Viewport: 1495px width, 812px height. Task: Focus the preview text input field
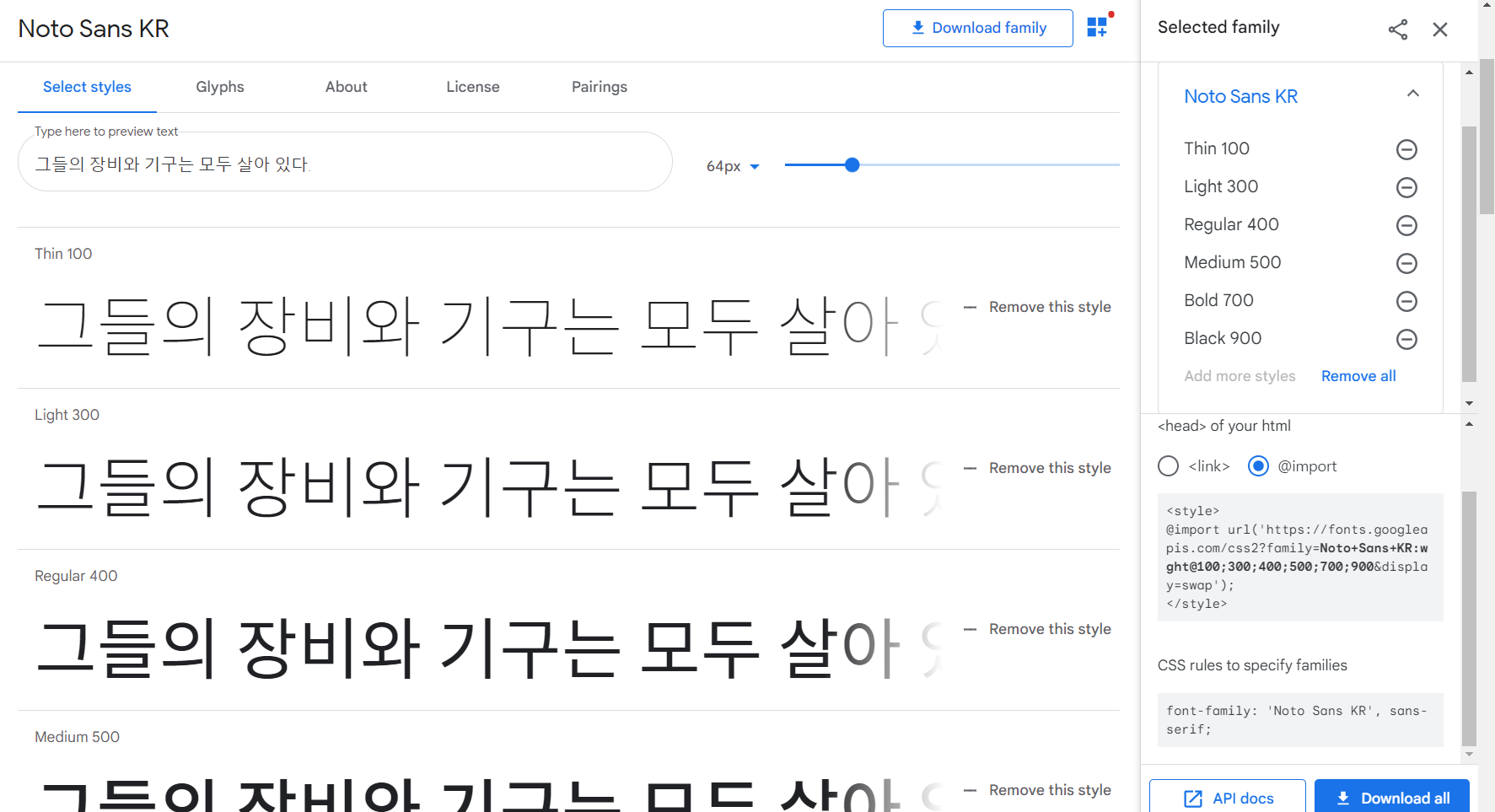click(x=345, y=162)
